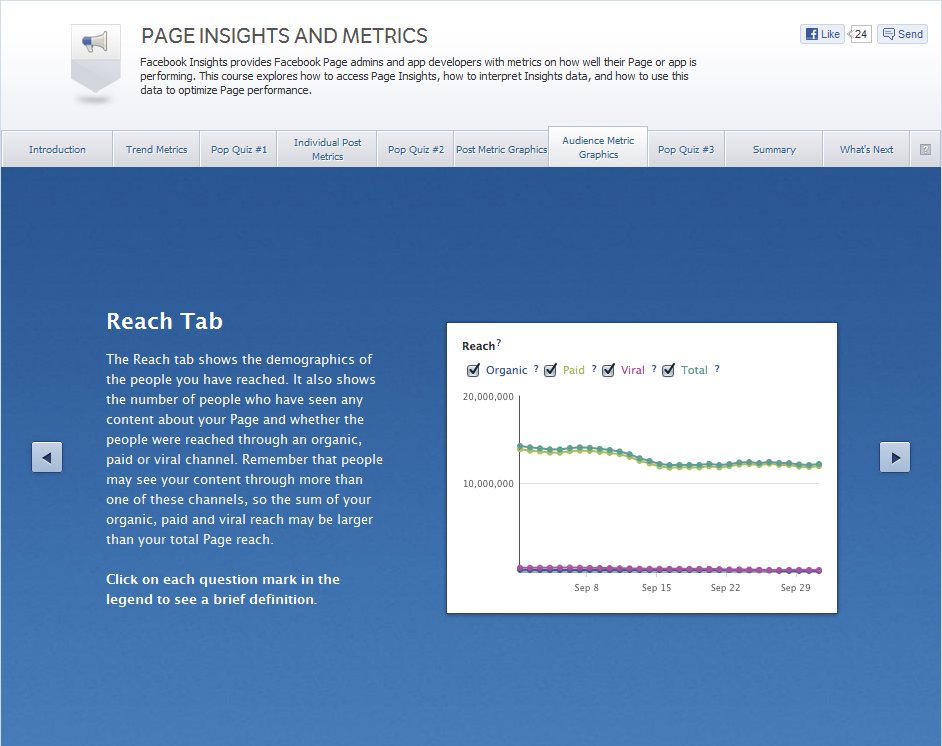This screenshot has width=942, height=746.
Task: Click the 20,000,000 axis value
Action: coord(488,396)
